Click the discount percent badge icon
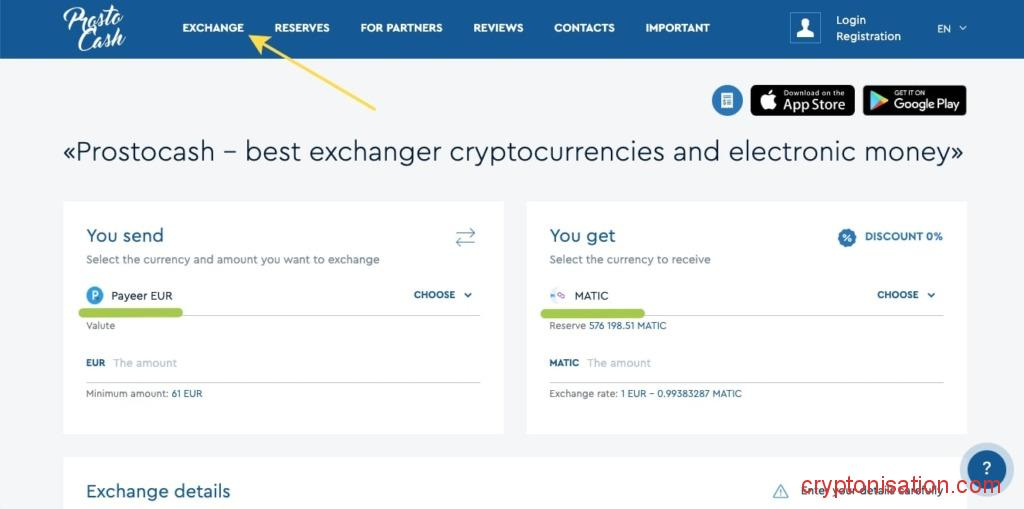This screenshot has height=509, width=1024. click(847, 237)
